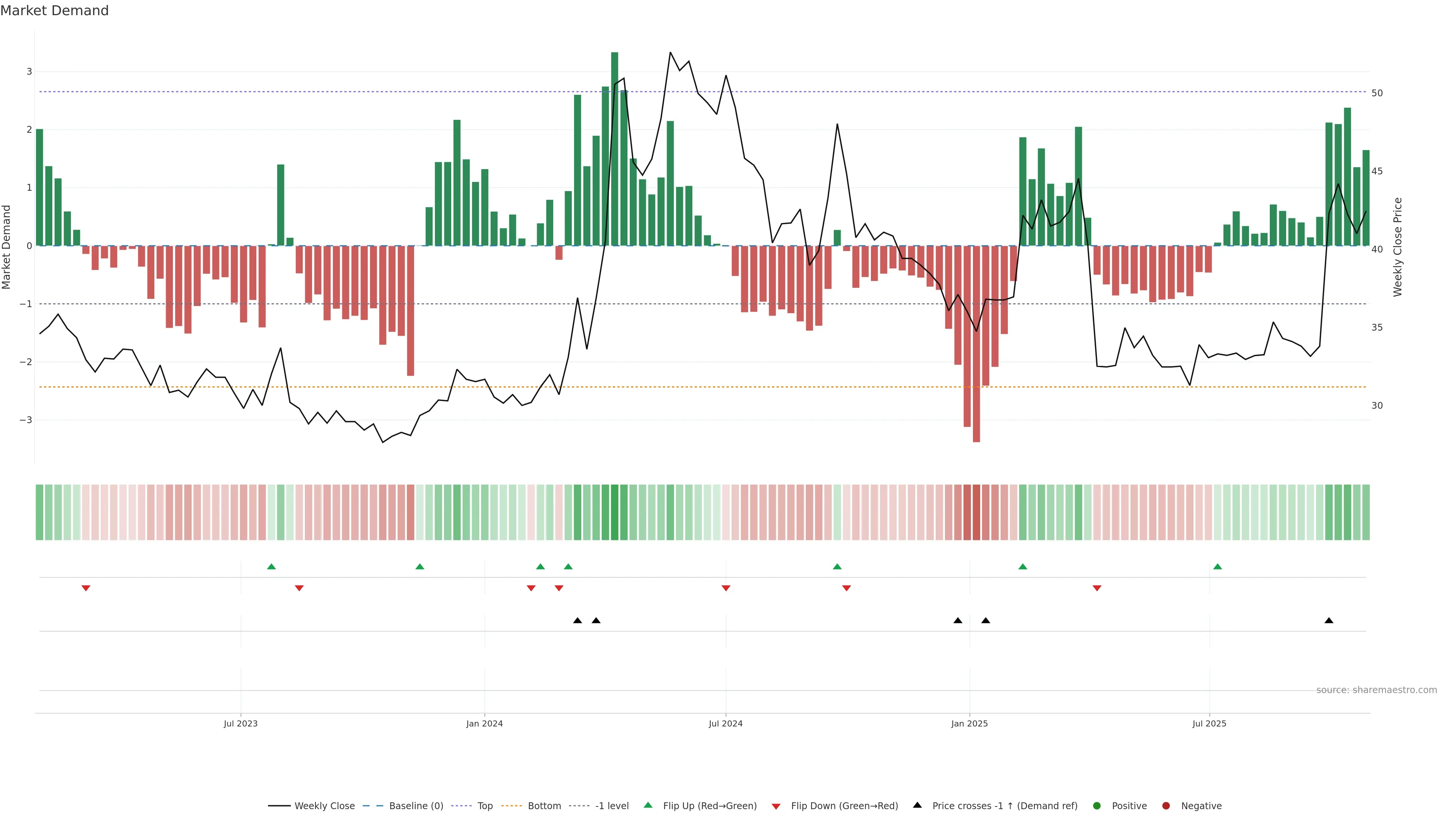This screenshot has height=819, width=1456.
Task: Click the source: sharemaestro.com text
Action: (1376, 690)
